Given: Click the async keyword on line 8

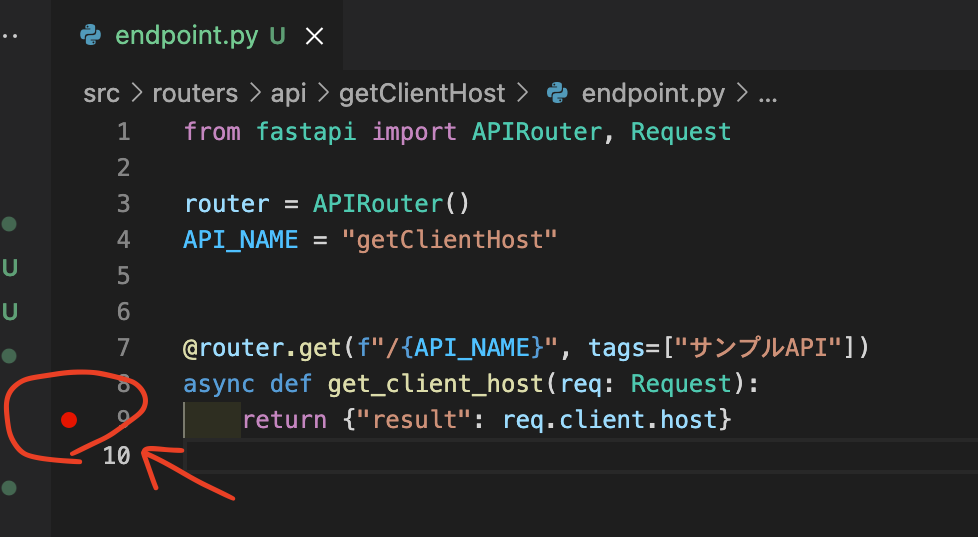Looking at the screenshot, I should click(x=219, y=384).
